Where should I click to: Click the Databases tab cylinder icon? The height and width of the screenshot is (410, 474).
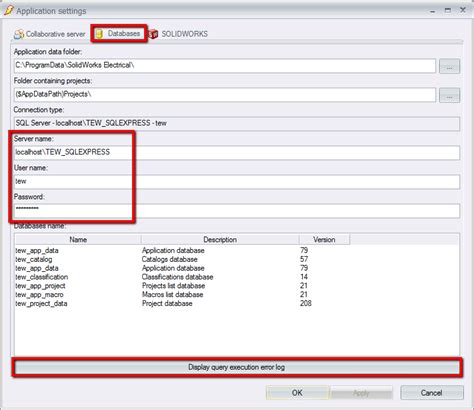pyautogui.click(x=99, y=34)
